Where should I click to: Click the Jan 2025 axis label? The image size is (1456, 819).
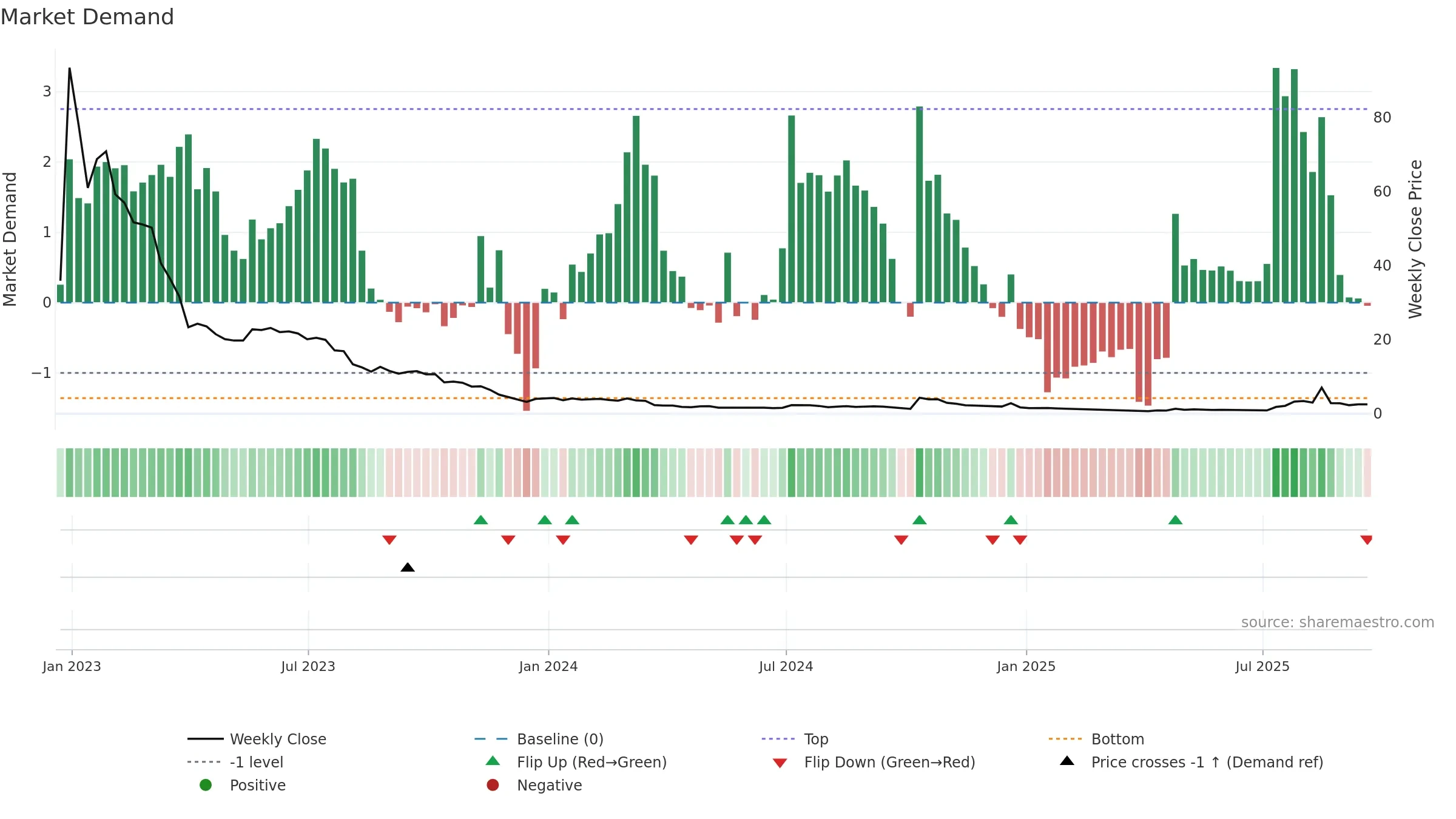point(1026,667)
